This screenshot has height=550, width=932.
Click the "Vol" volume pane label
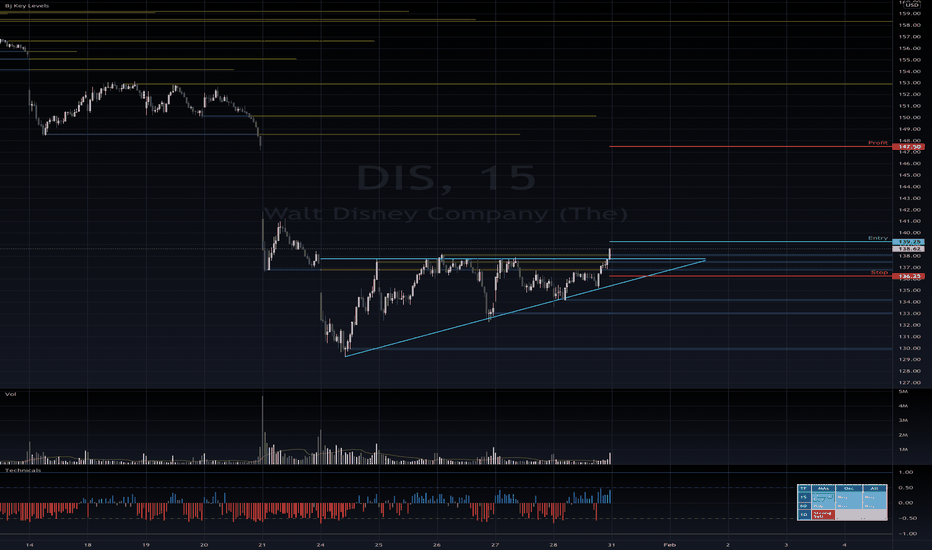tap(11, 394)
